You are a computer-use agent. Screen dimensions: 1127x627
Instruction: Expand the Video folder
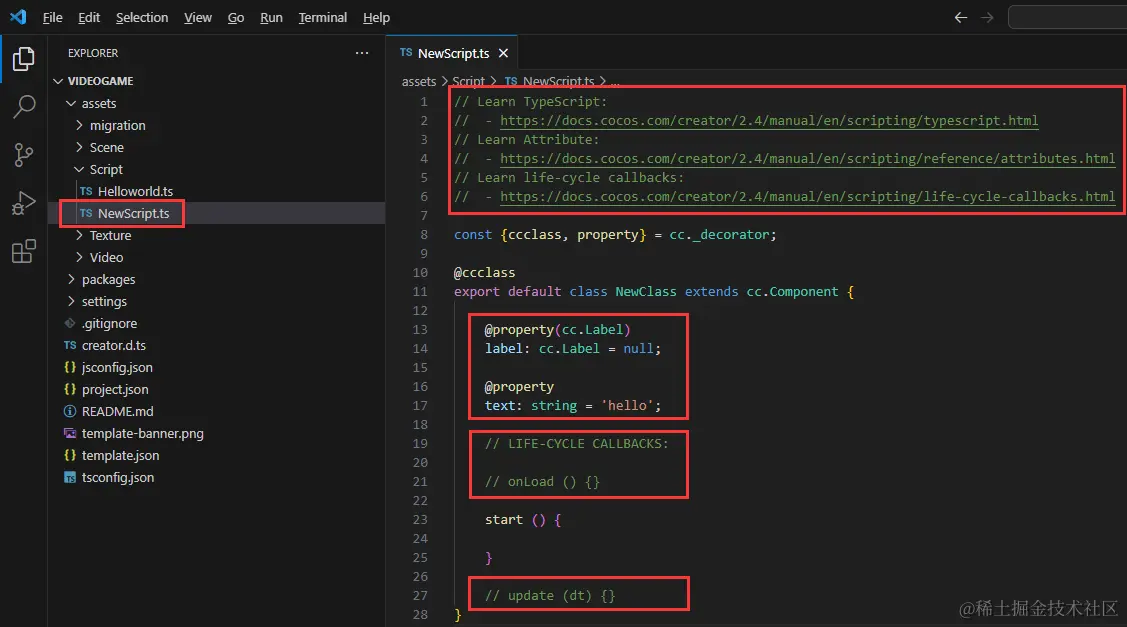coord(217,257)
